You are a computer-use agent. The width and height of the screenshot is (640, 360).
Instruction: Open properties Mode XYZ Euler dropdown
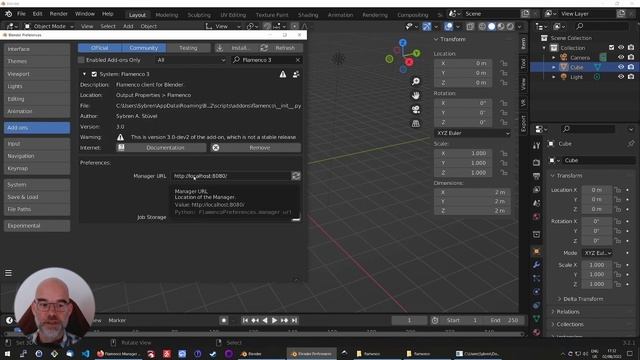597,253
